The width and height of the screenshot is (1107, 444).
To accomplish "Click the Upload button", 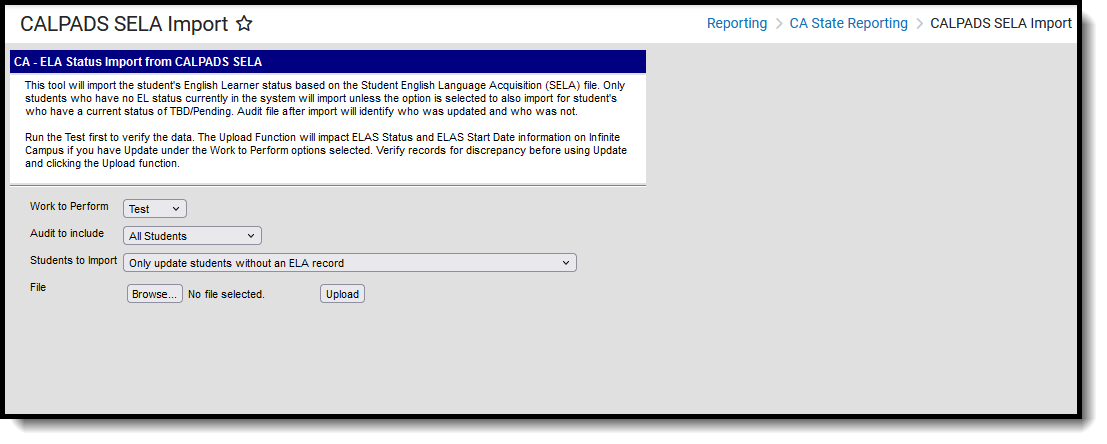I will click(342, 294).
